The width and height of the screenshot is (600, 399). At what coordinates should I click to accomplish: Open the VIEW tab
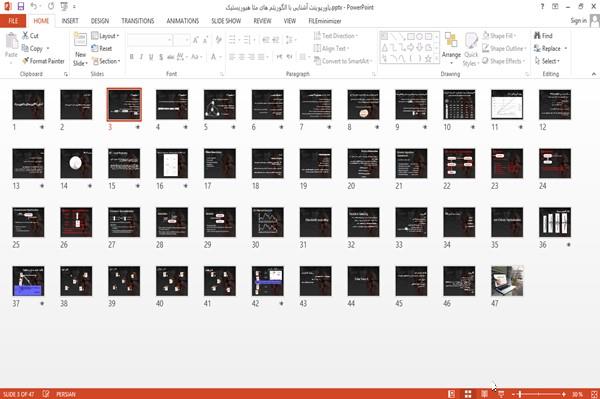[x=290, y=21]
